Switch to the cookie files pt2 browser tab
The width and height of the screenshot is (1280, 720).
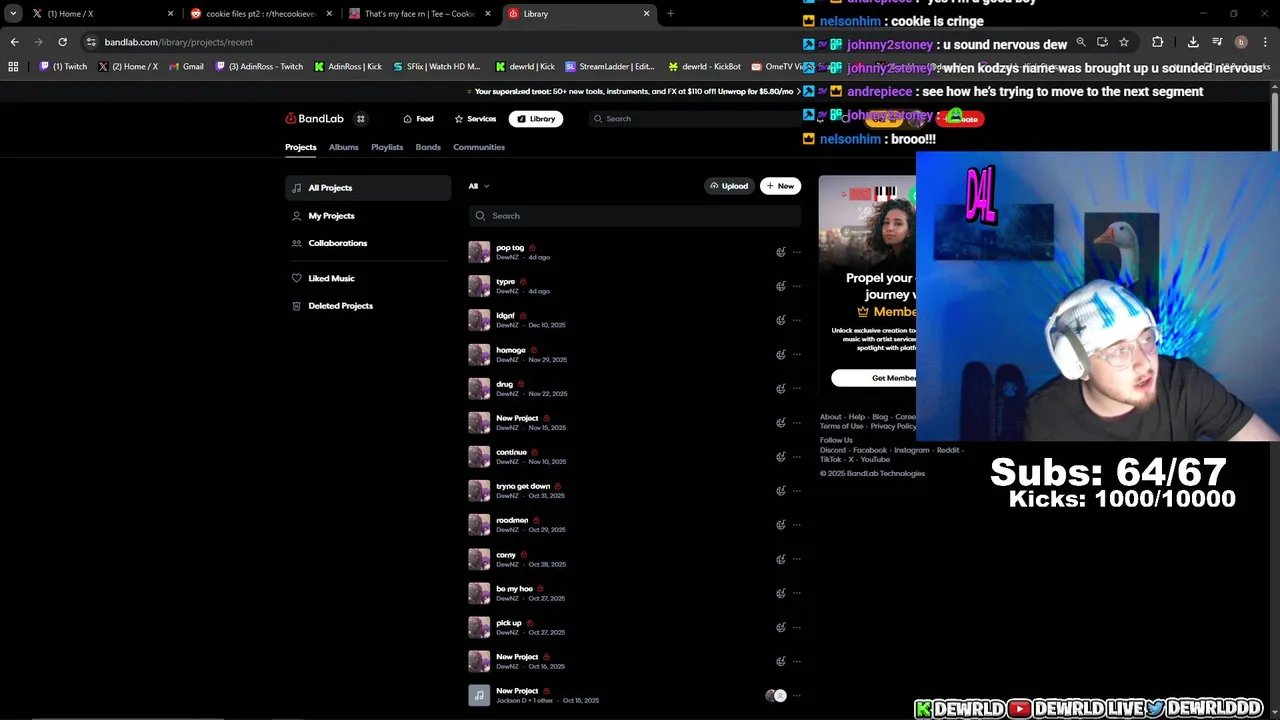point(260,14)
